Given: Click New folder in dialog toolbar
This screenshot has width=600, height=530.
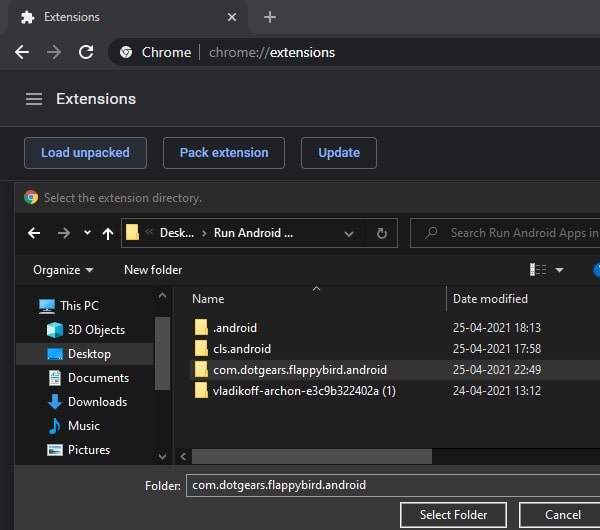Looking at the screenshot, I should point(153,270).
